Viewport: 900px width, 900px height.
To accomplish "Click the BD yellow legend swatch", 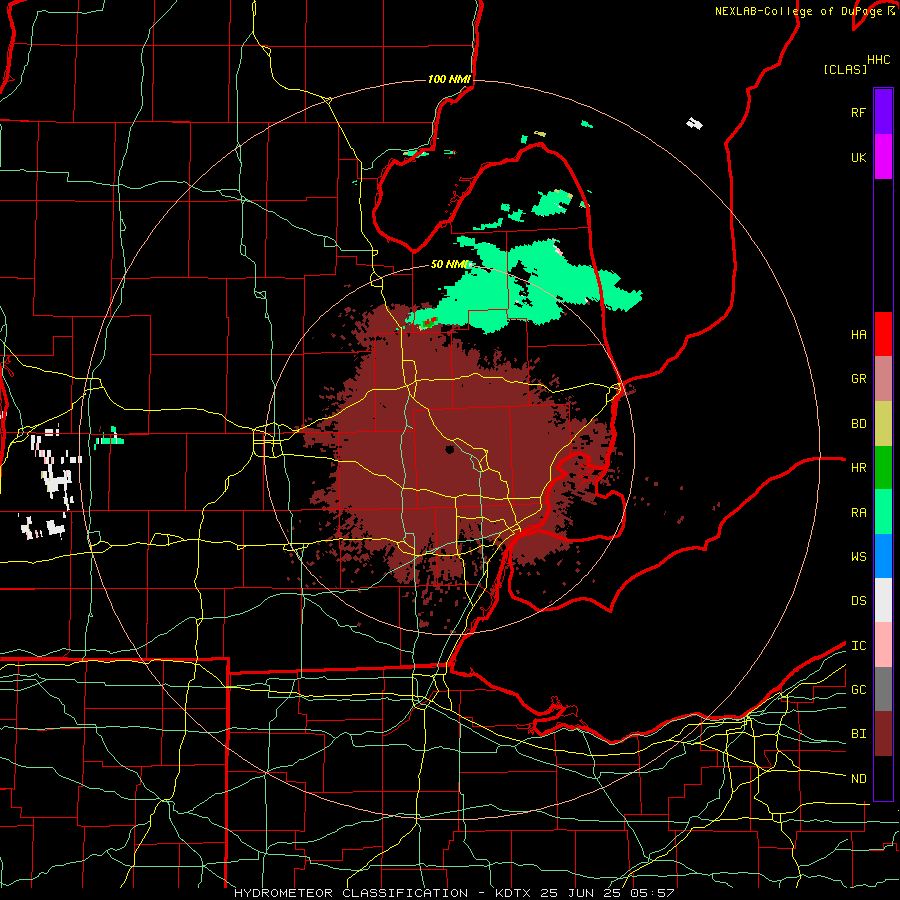I will (x=883, y=424).
